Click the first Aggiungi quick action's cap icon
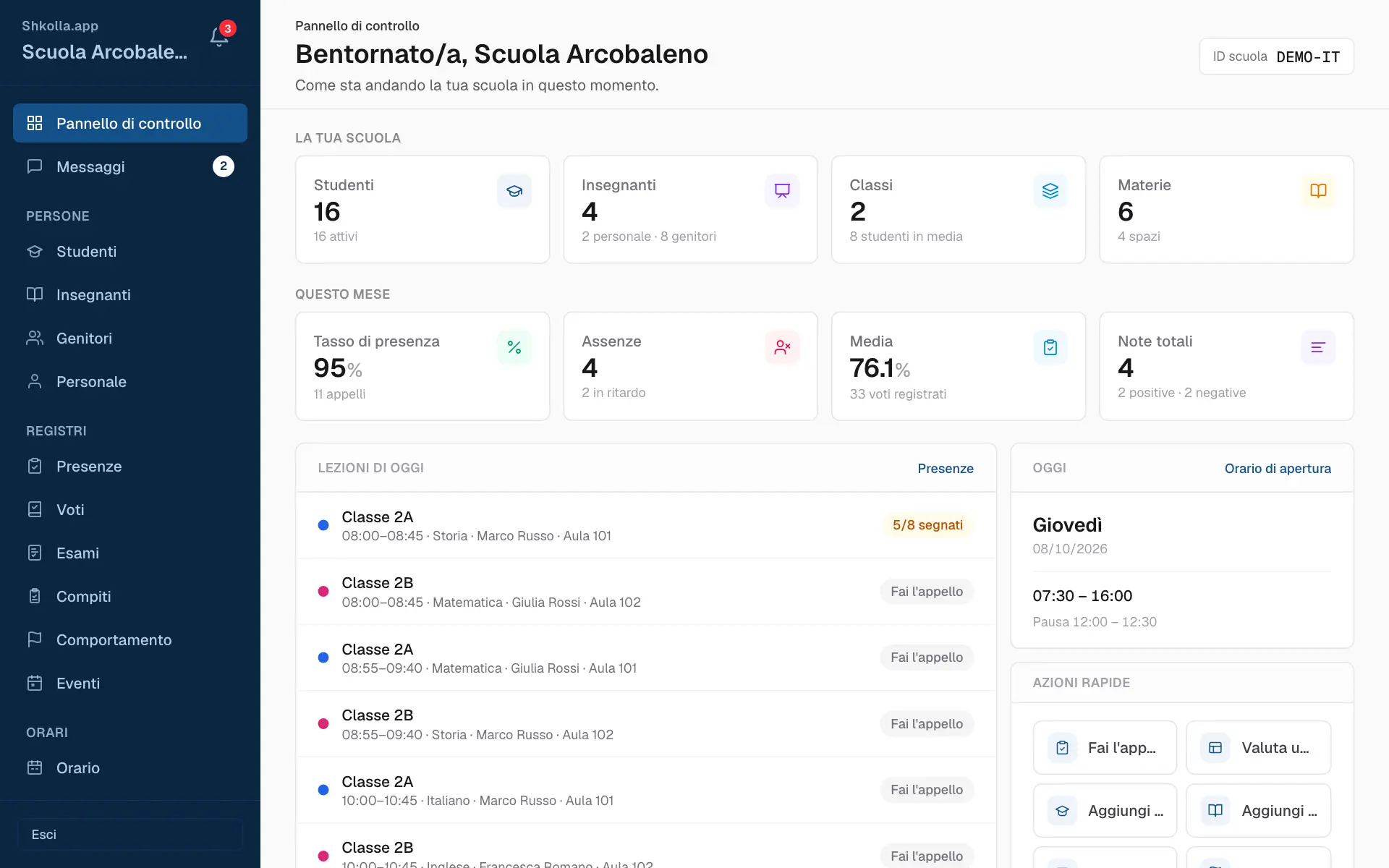1389x868 pixels. click(1062, 811)
